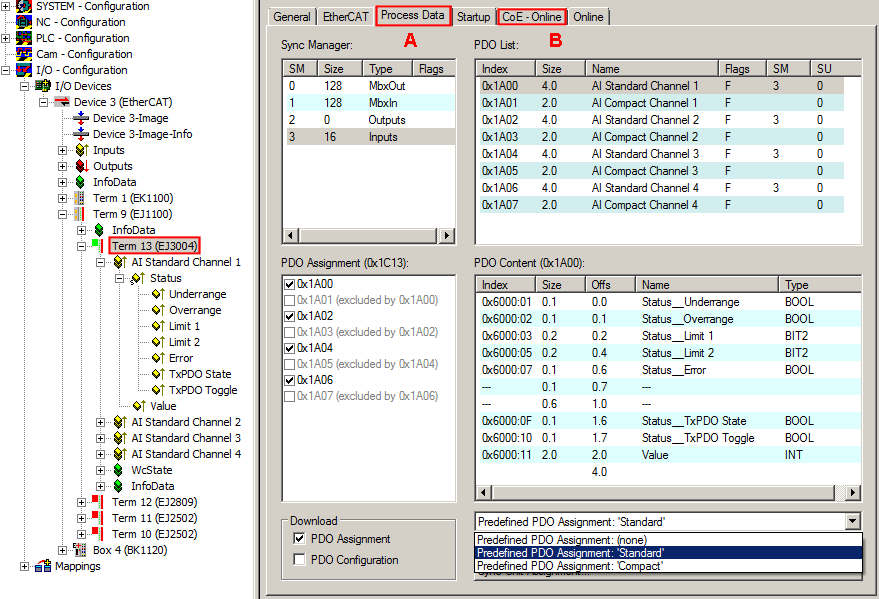This screenshot has height=599, width=879.
Task: Switch to the General tab
Action: [292, 17]
